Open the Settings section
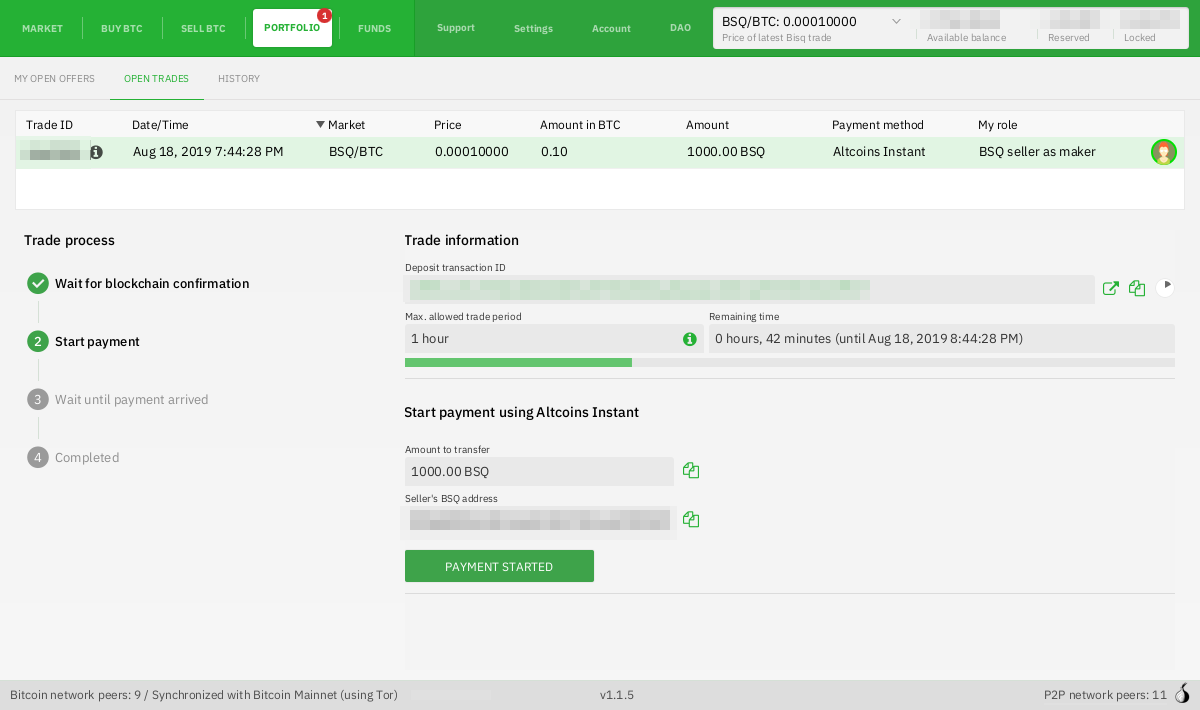This screenshot has height=710, width=1200. click(x=533, y=28)
